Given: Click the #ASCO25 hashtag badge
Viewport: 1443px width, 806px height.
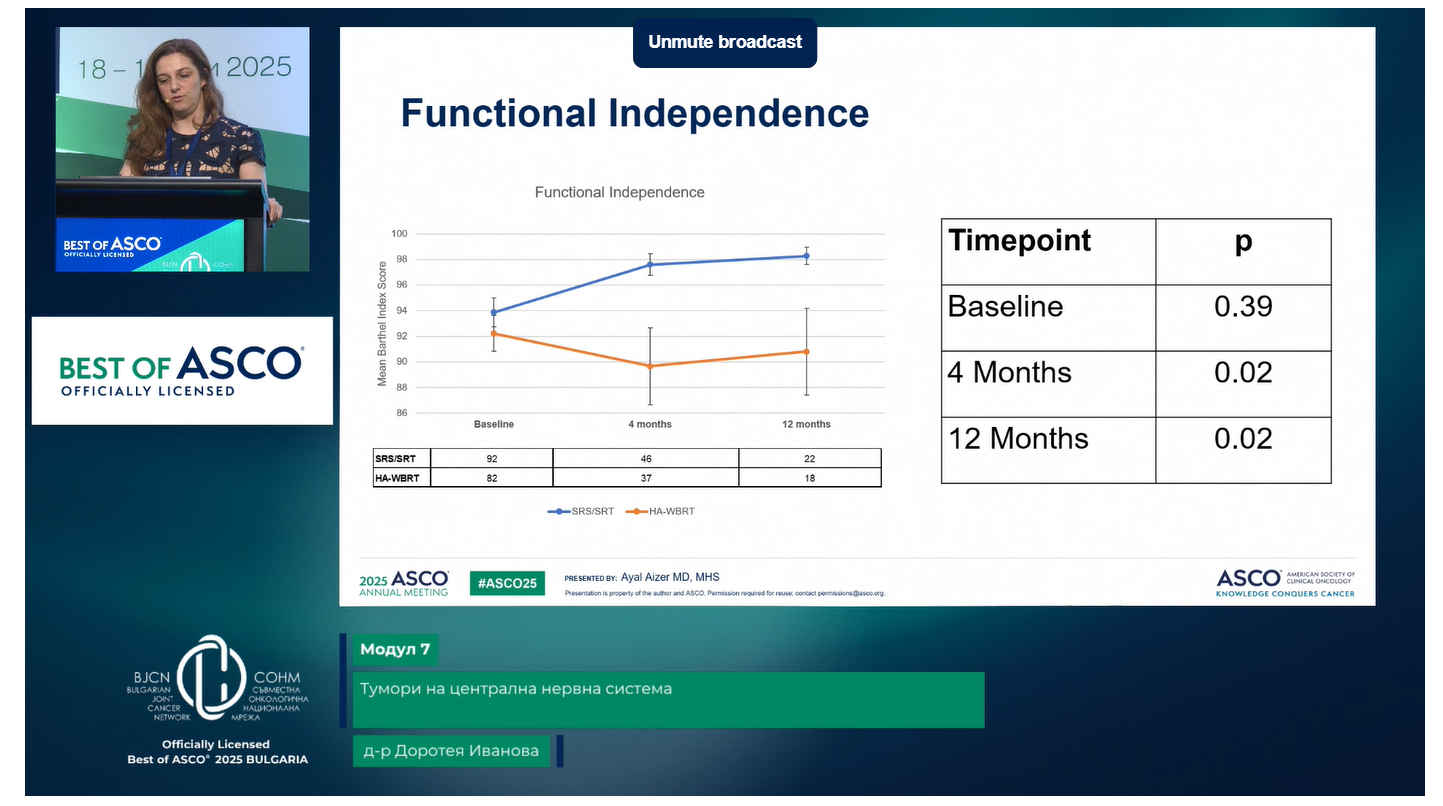Looking at the screenshot, I should point(507,583).
